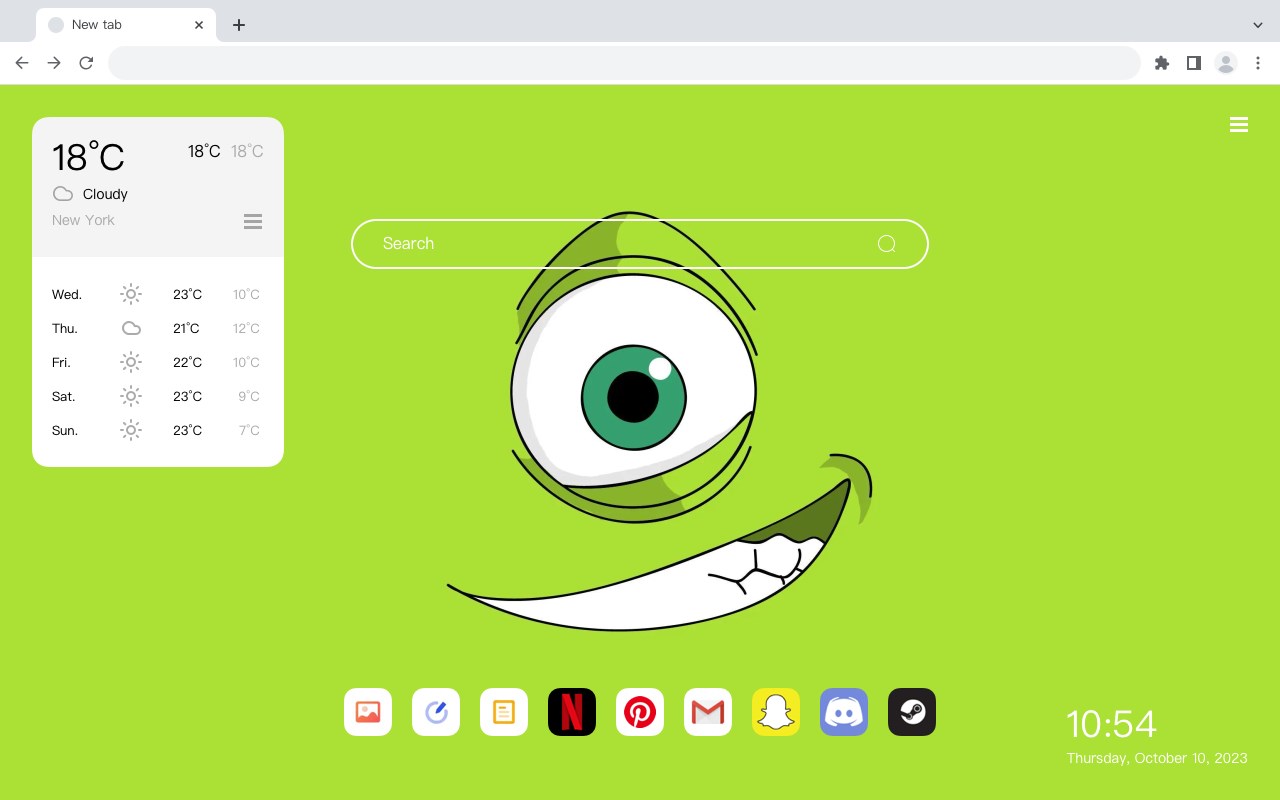Viewport: 1280px width, 800px height.
Task: Click the New York location text
Action: pyautogui.click(x=83, y=220)
